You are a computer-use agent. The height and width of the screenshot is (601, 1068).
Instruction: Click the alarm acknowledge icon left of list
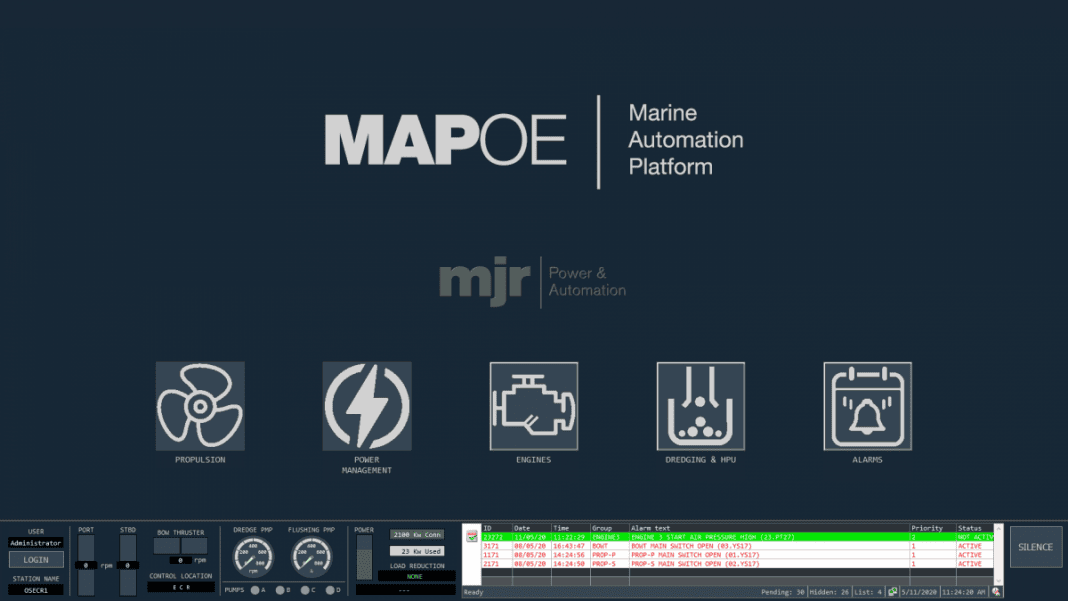[x=471, y=537]
